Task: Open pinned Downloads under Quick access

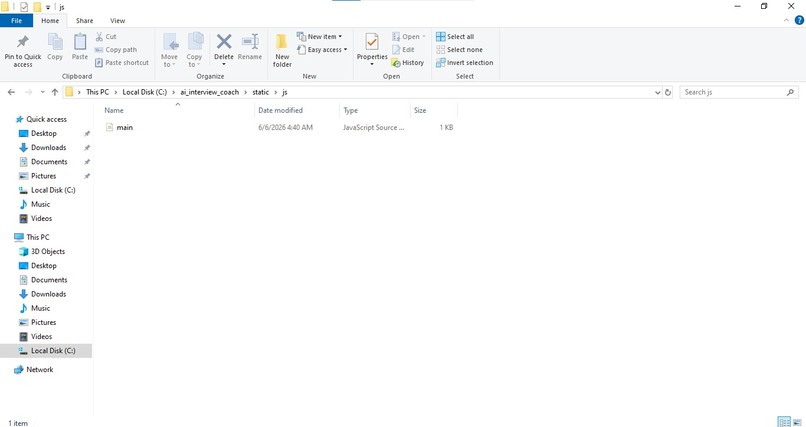Action: pos(48,147)
